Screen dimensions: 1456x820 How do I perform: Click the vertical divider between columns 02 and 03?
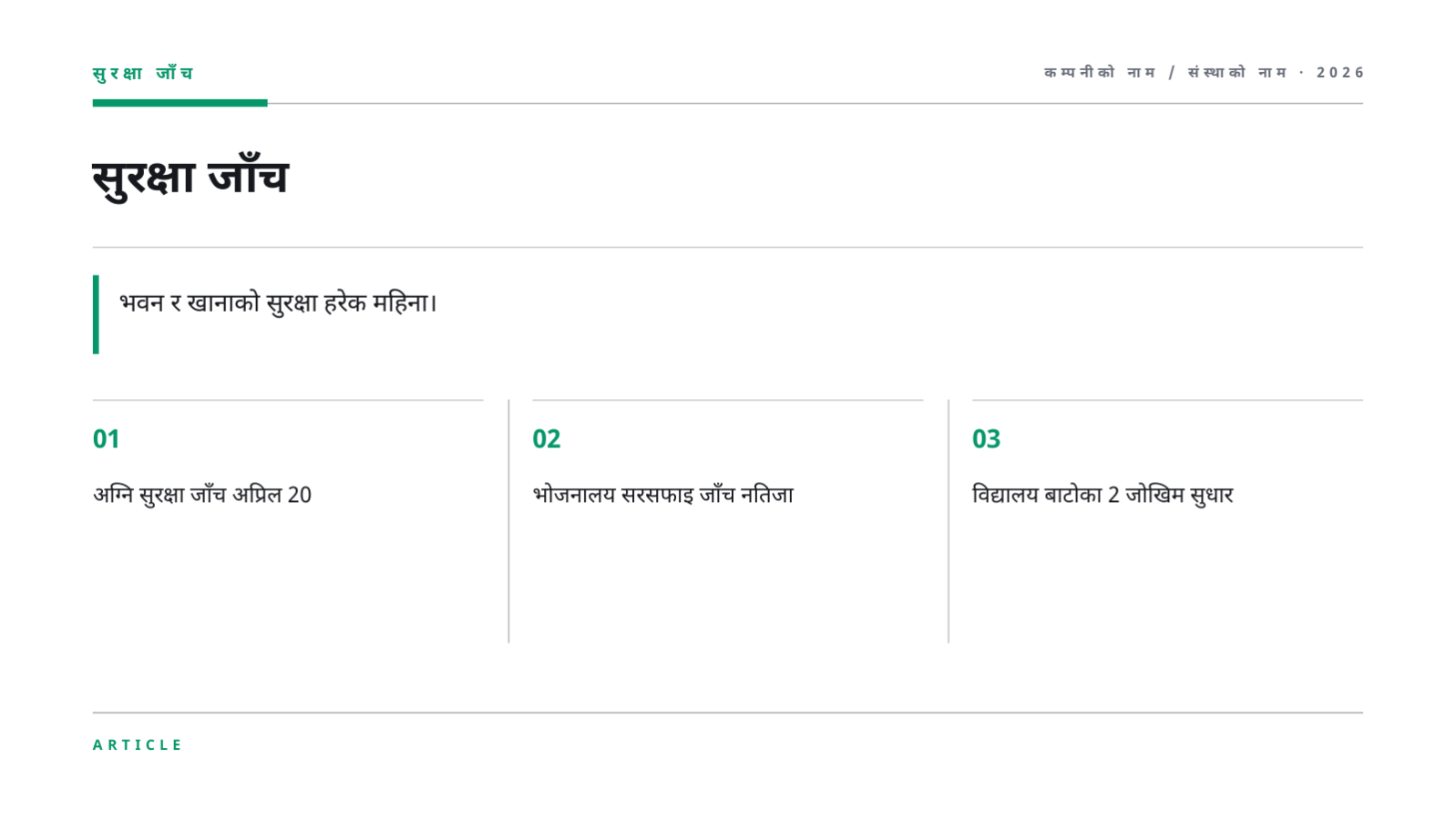[948, 521]
